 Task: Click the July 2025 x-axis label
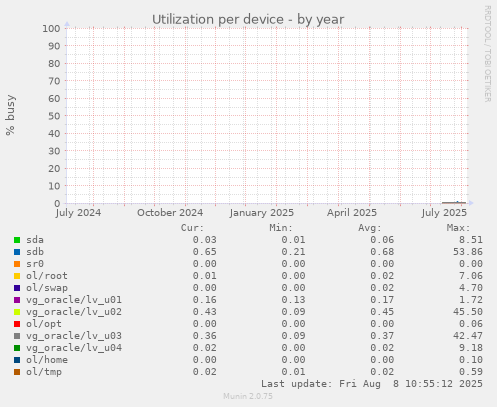pyautogui.click(x=444, y=213)
